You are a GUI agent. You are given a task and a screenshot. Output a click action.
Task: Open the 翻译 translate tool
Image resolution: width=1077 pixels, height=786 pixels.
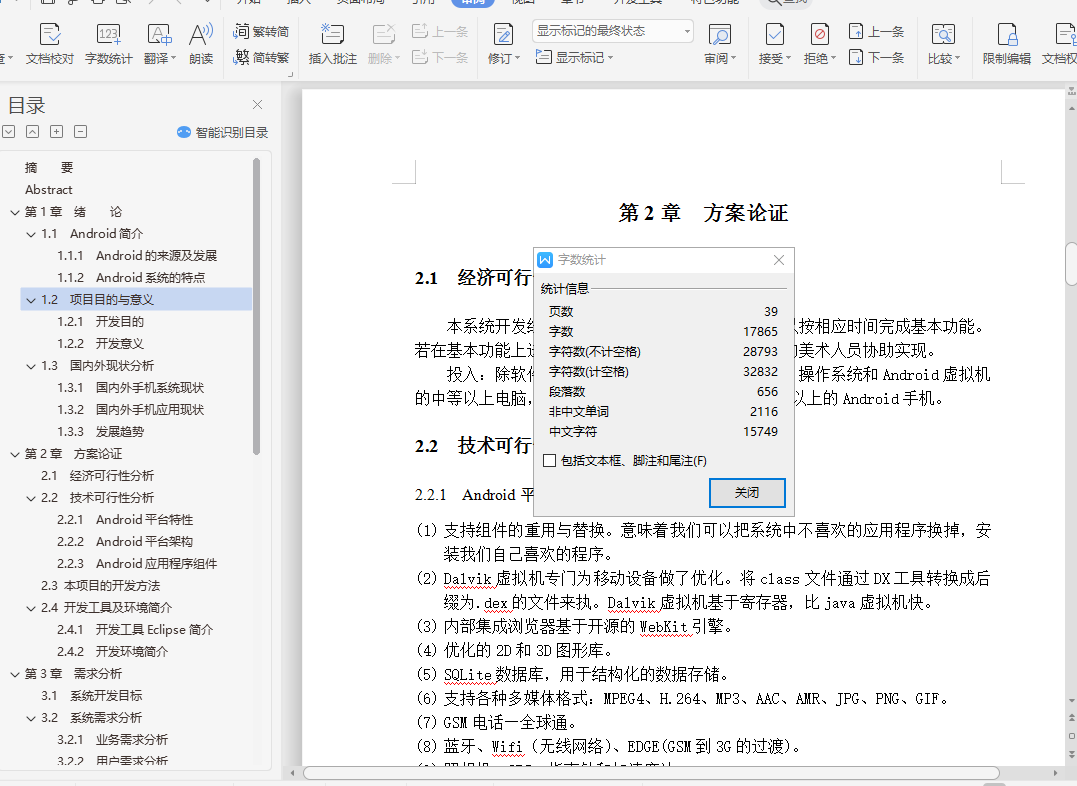coord(159,44)
